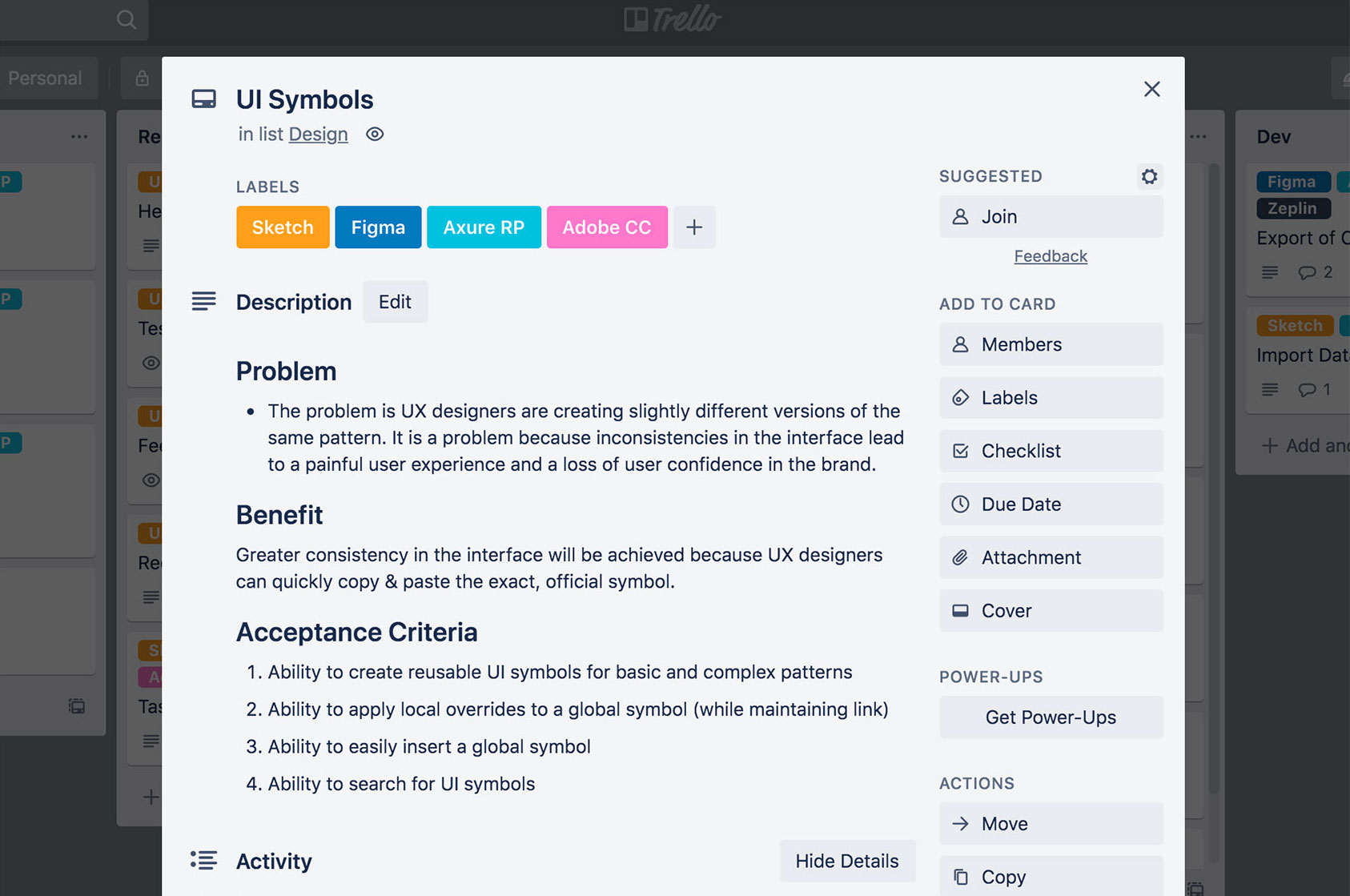
Task: Click the Activity list icon
Action: click(203, 861)
